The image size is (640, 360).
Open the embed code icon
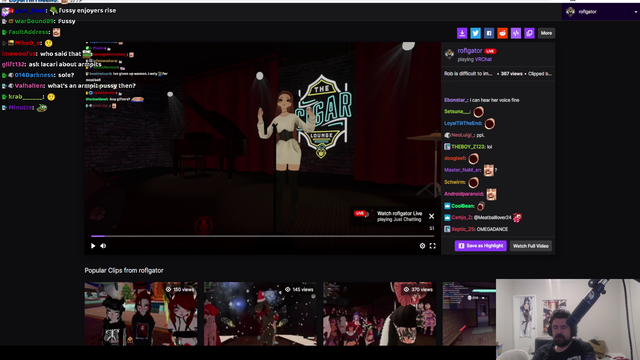pyautogui.click(x=516, y=33)
